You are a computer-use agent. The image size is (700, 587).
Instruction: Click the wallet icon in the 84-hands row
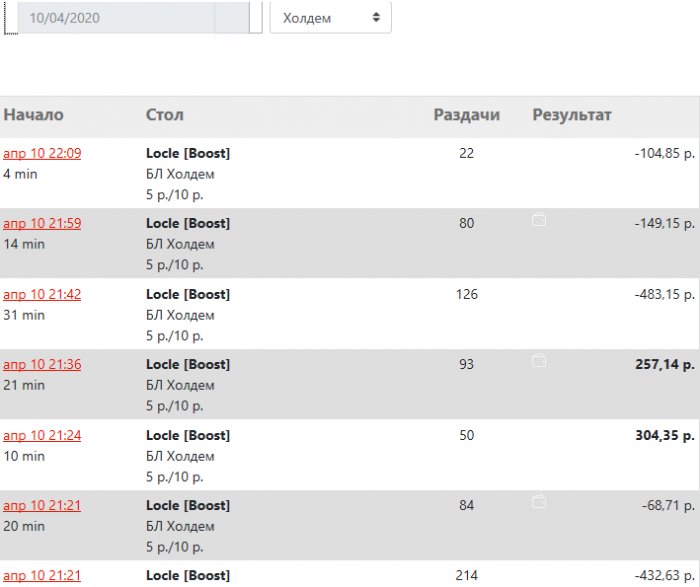pyautogui.click(x=539, y=503)
